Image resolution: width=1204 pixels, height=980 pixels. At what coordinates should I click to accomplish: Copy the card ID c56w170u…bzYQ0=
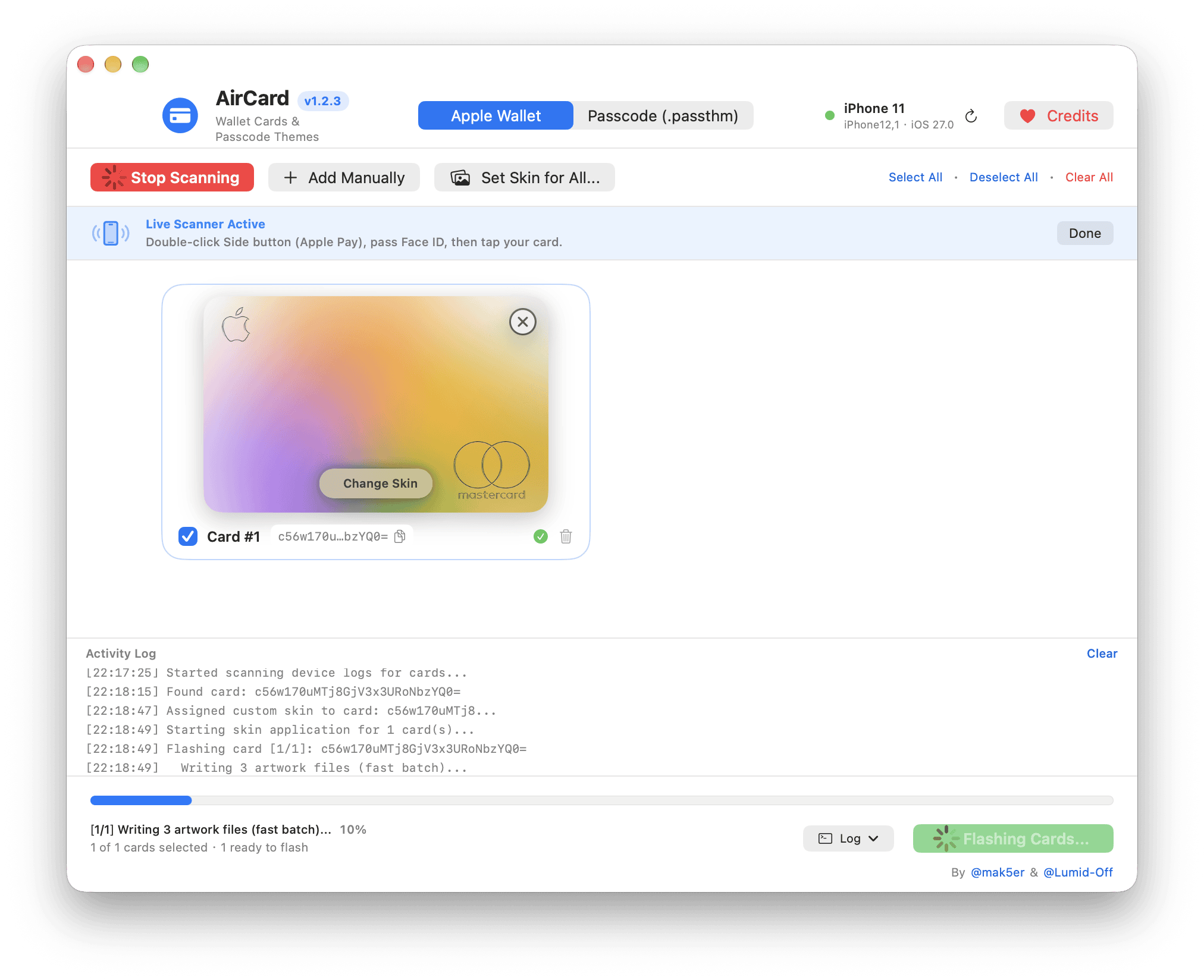coord(400,536)
